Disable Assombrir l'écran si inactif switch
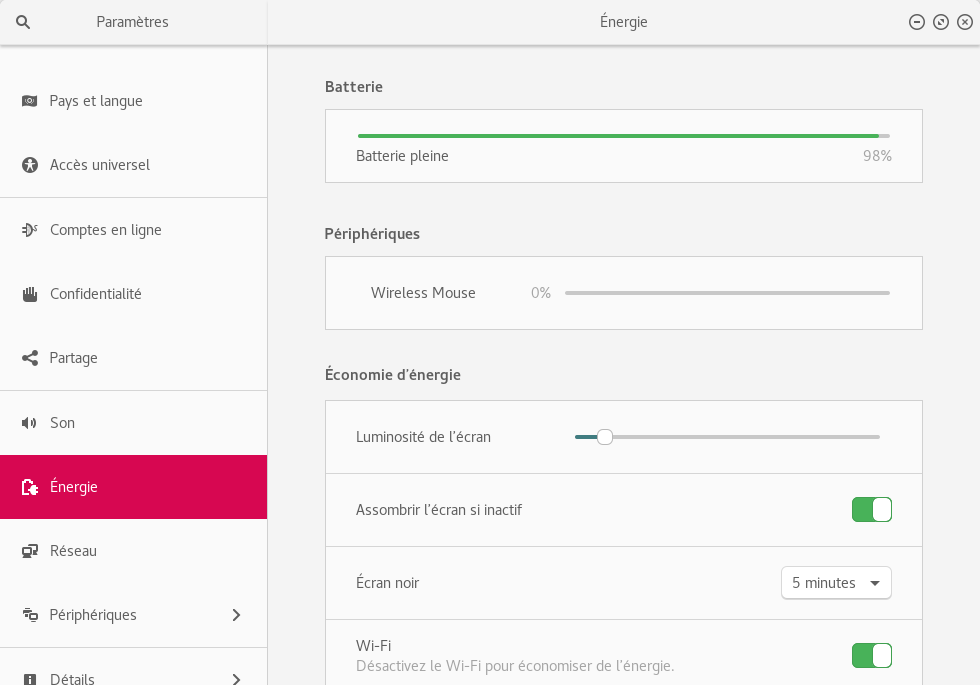The image size is (980, 685). pos(871,510)
